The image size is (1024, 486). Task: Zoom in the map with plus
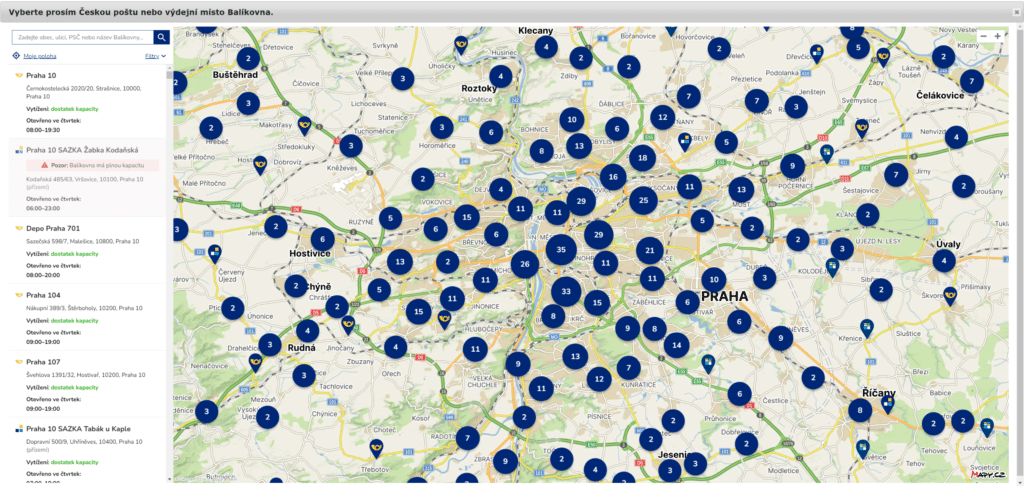tap(997, 37)
